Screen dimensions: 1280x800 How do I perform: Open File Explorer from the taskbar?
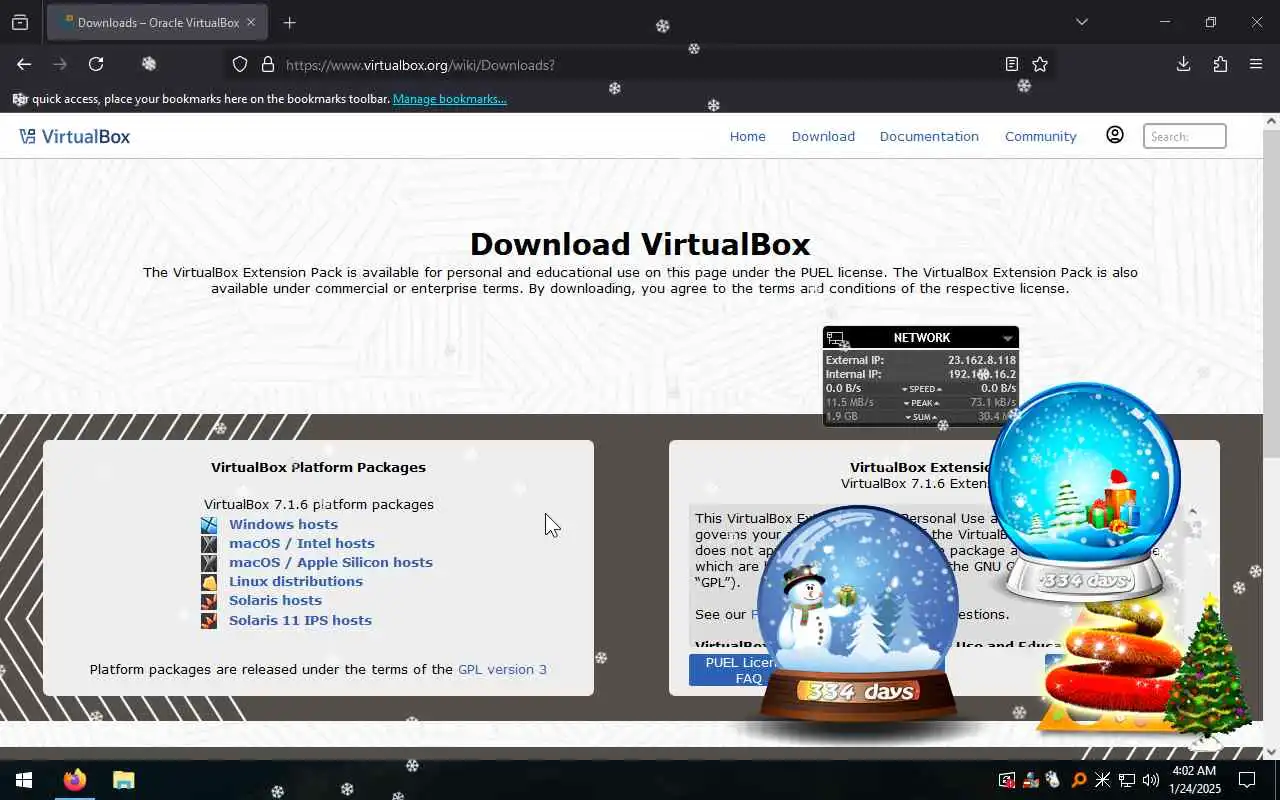tap(123, 780)
